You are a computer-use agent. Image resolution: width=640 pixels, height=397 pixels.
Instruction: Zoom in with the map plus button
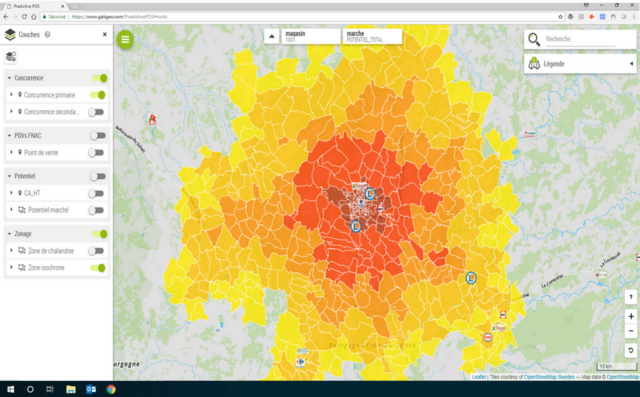[x=631, y=316]
